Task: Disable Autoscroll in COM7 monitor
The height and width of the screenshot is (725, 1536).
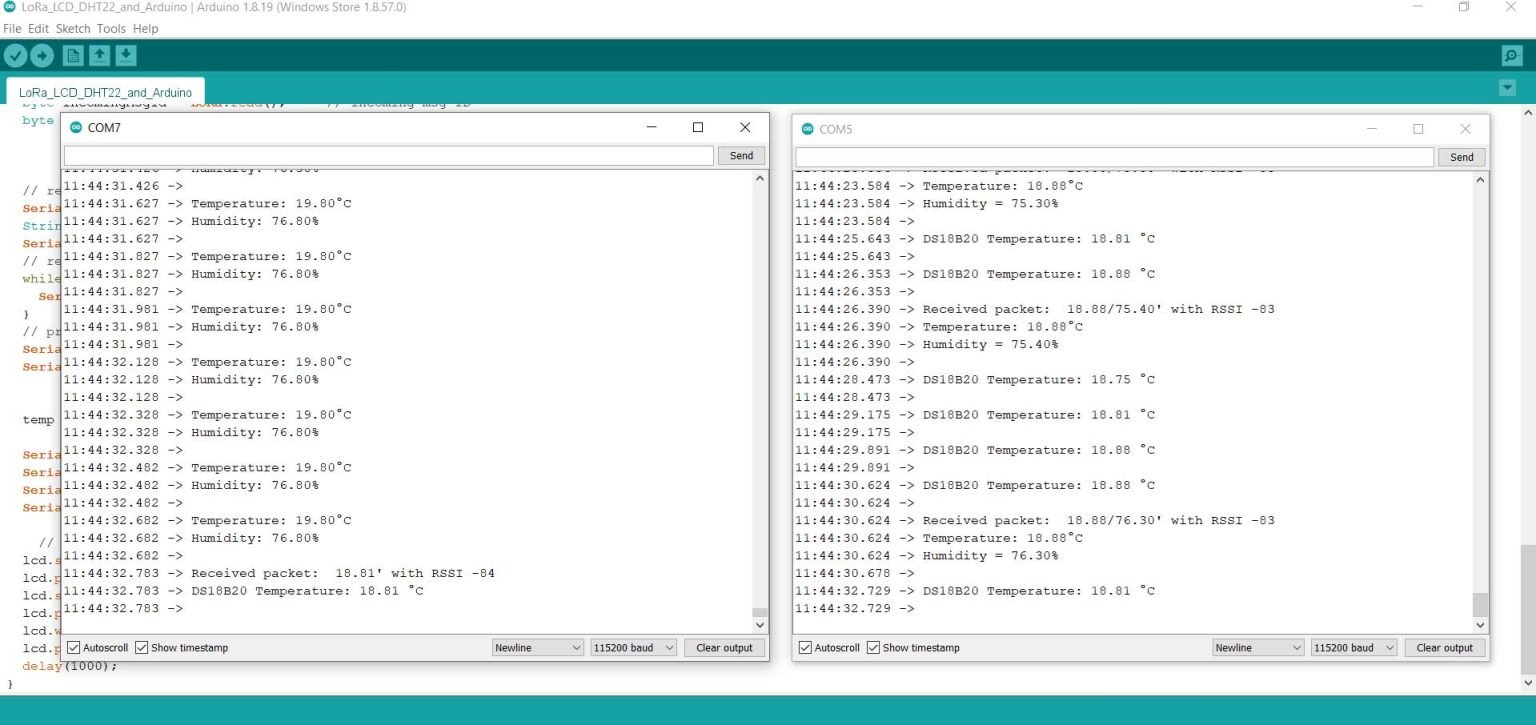Action: click(x=74, y=648)
